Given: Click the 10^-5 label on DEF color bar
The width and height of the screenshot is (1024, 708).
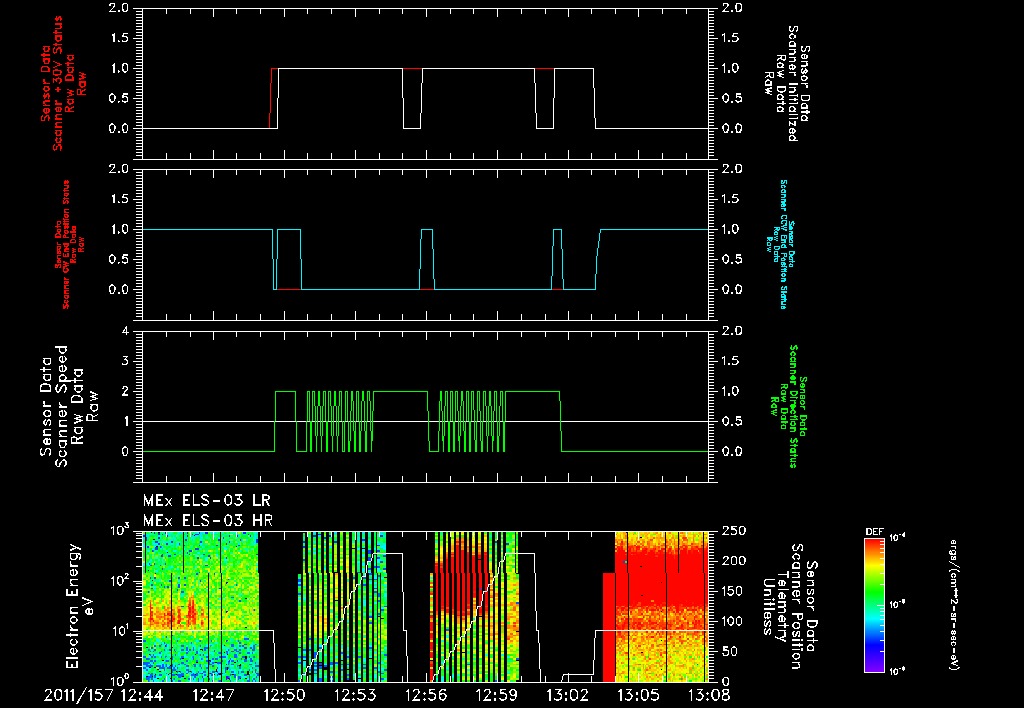Looking at the screenshot, I should click(898, 605).
